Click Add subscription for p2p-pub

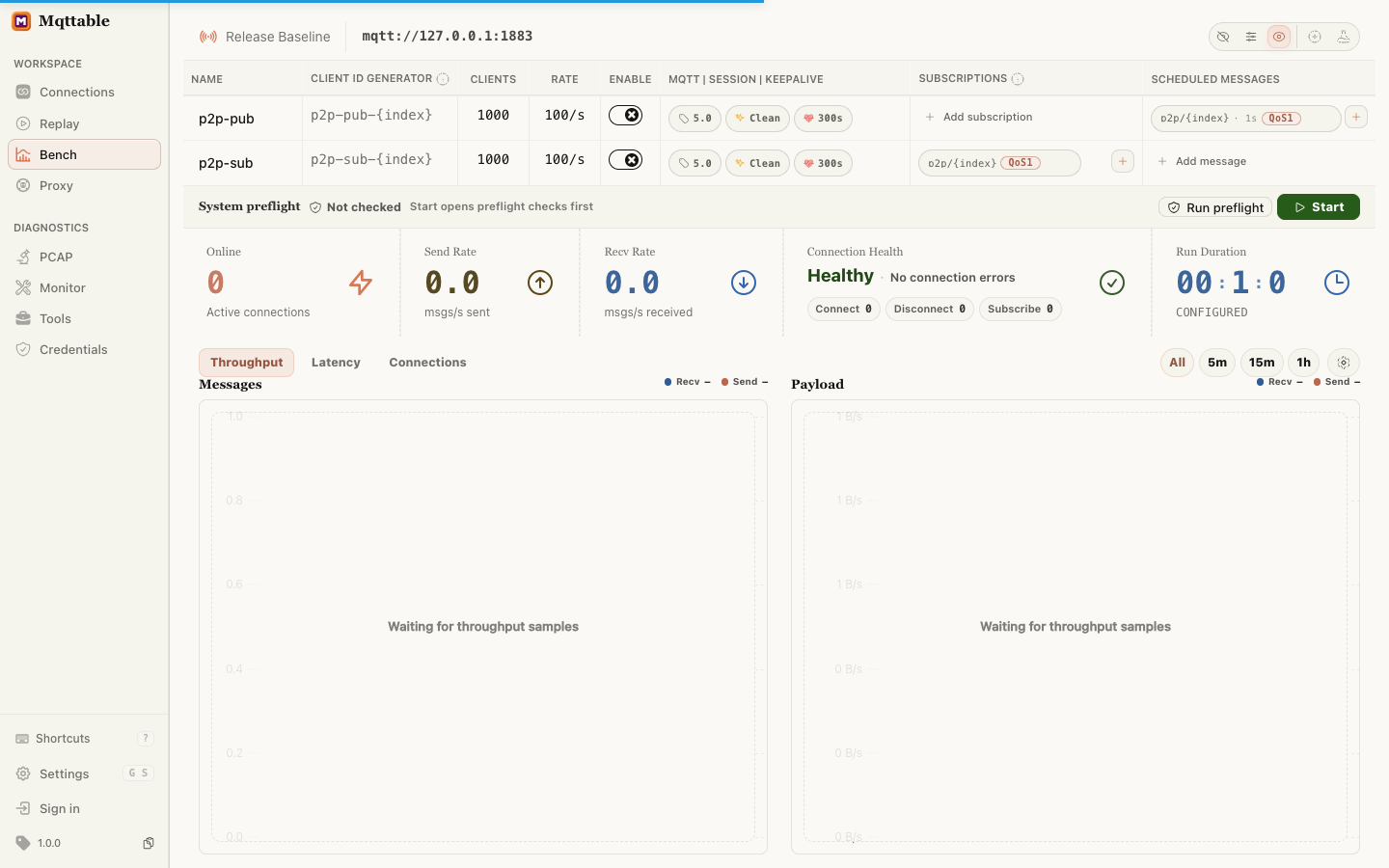978,117
